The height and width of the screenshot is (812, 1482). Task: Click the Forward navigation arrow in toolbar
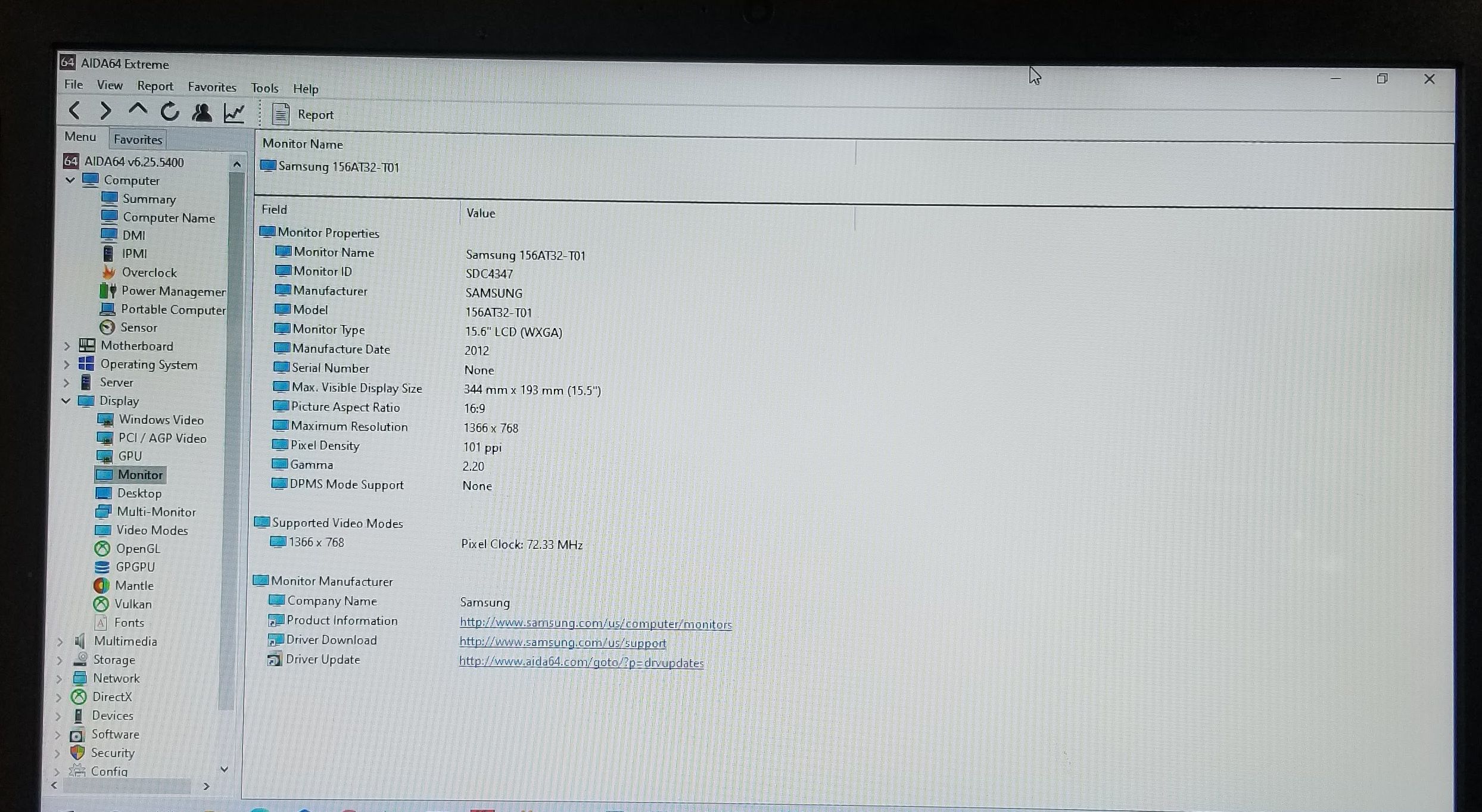click(106, 111)
